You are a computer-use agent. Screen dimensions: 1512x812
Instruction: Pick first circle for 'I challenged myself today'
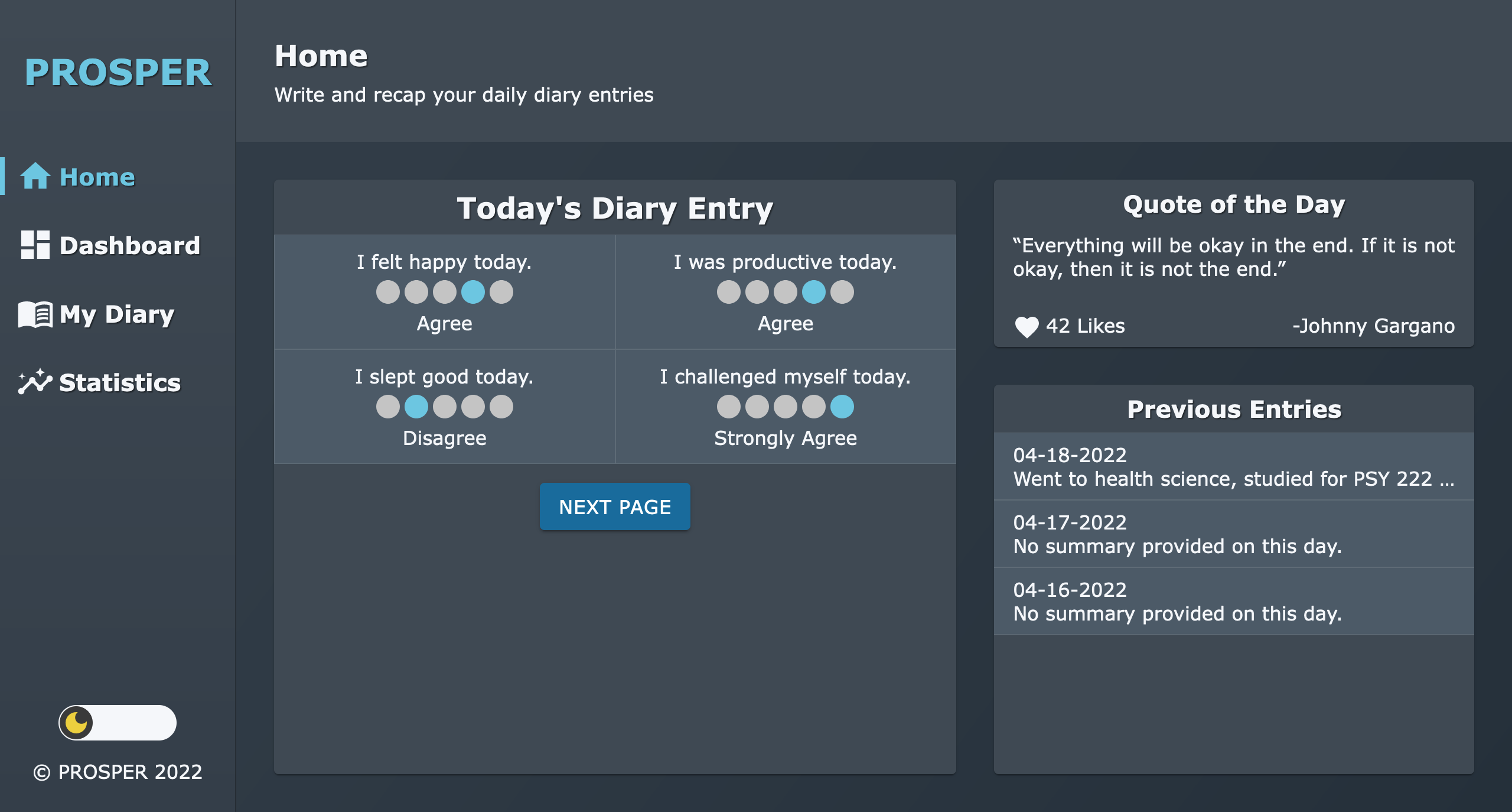pos(729,407)
